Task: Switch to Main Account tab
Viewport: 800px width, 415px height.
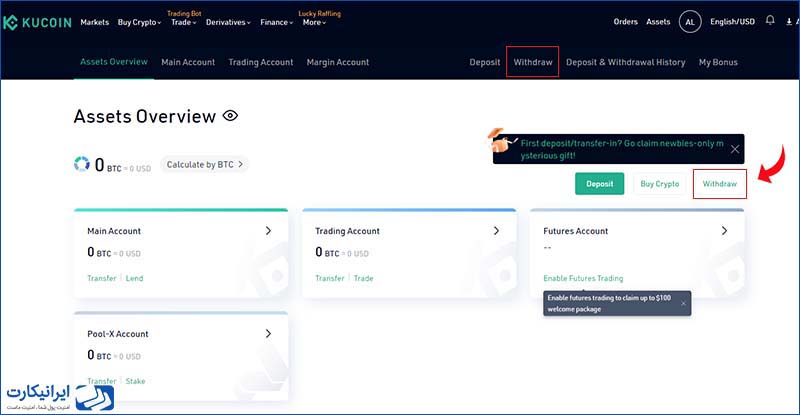Action: pos(188,62)
